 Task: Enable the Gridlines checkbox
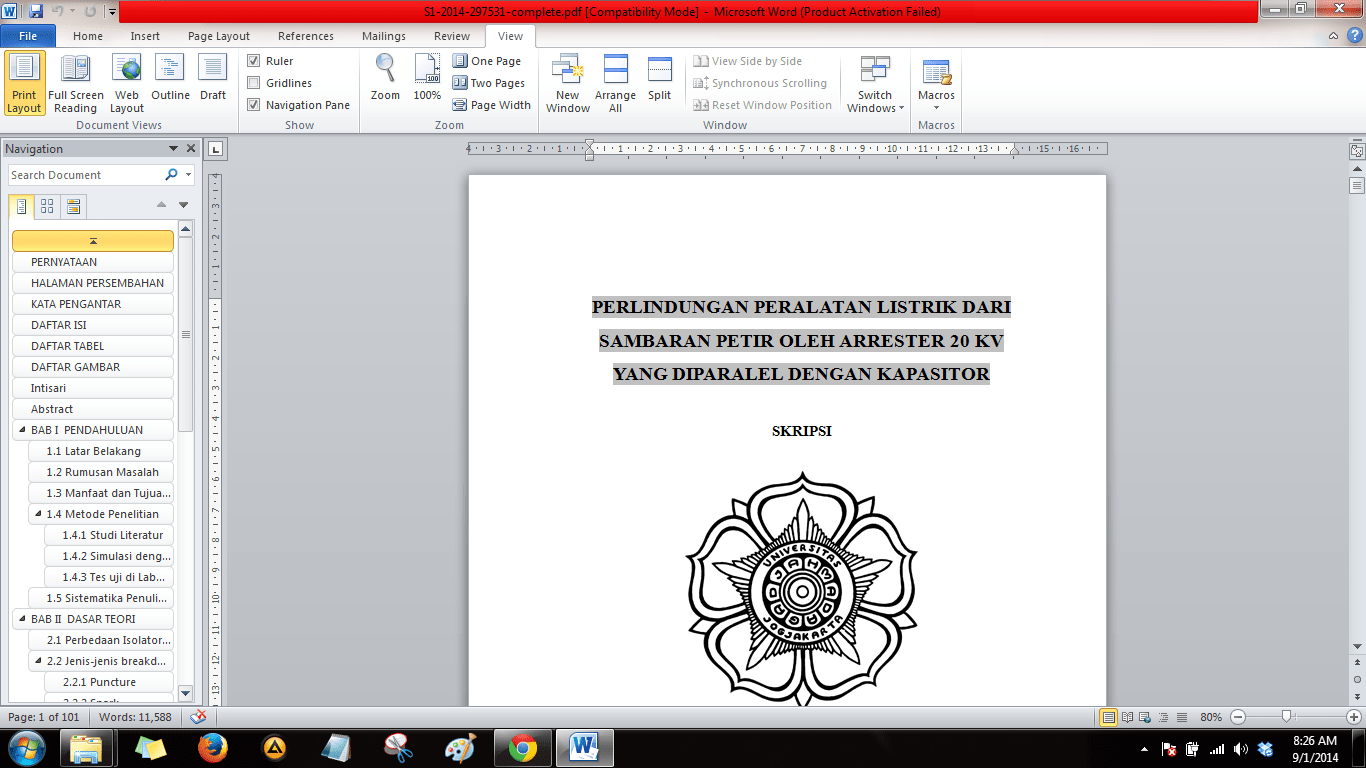(254, 83)
